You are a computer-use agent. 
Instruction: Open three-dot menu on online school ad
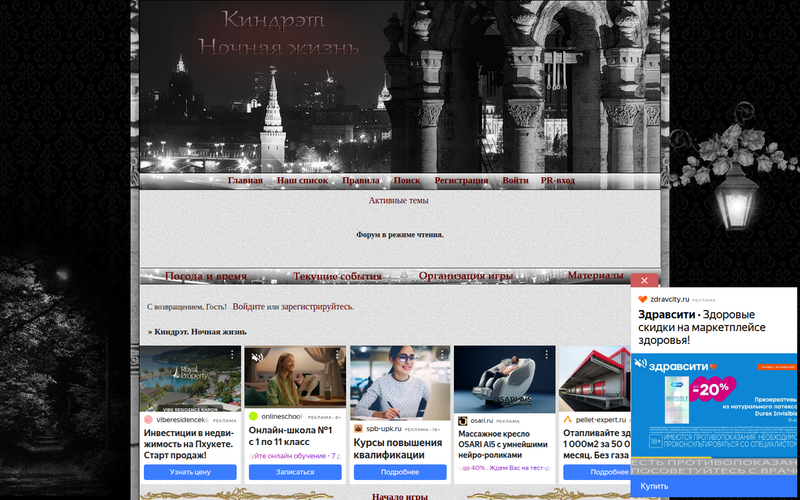click(x=337, y=355)
